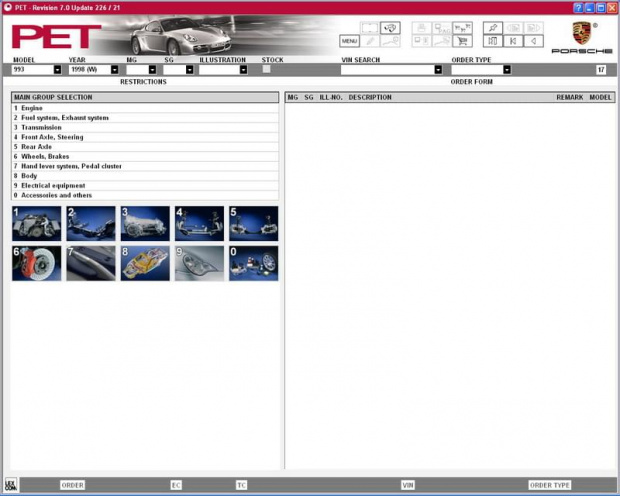The image size is (620, 496).
Task: Click the bottom ORDER TYPE button
Action: [549, 485]
